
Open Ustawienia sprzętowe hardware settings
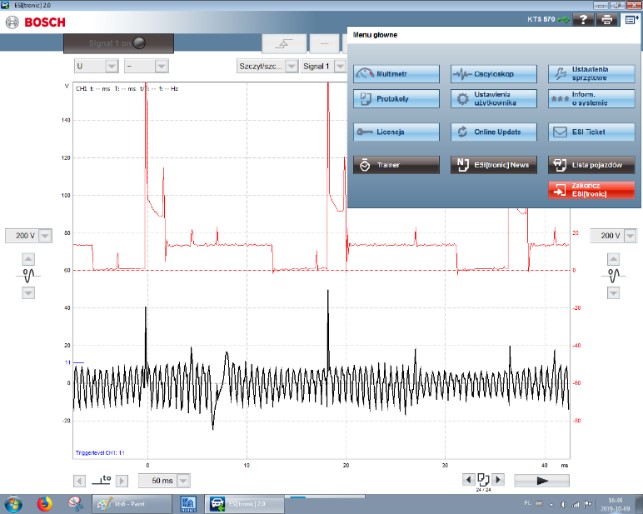[x=590, y=74]
